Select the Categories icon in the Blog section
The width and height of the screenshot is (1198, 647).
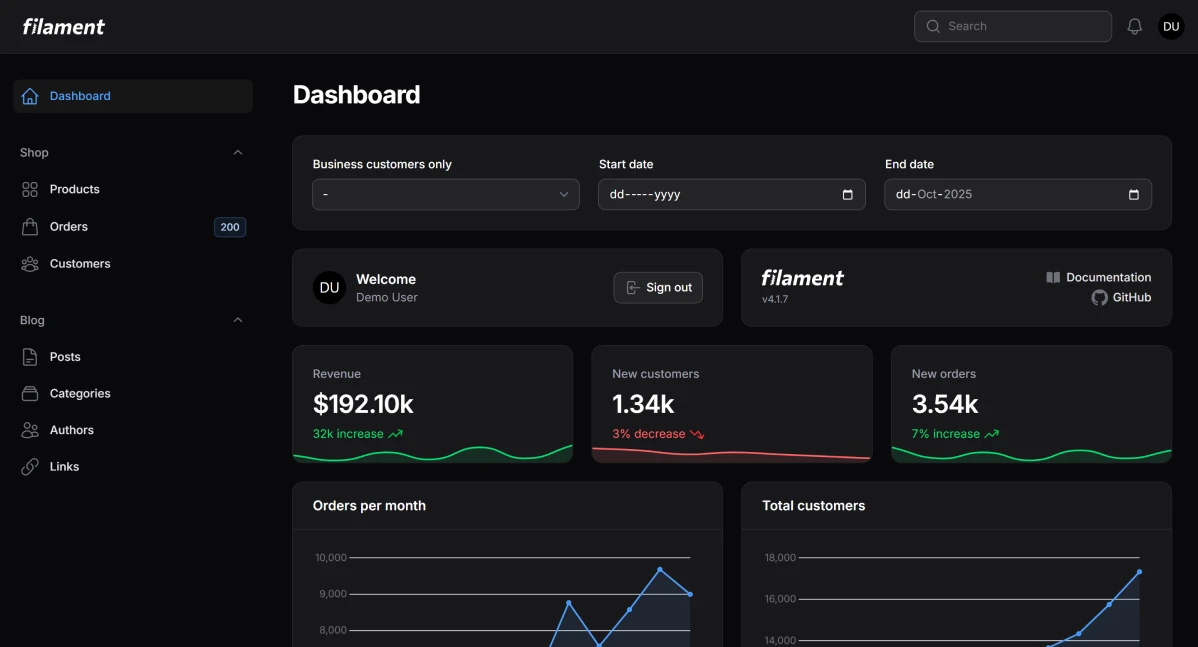(31, 393)
